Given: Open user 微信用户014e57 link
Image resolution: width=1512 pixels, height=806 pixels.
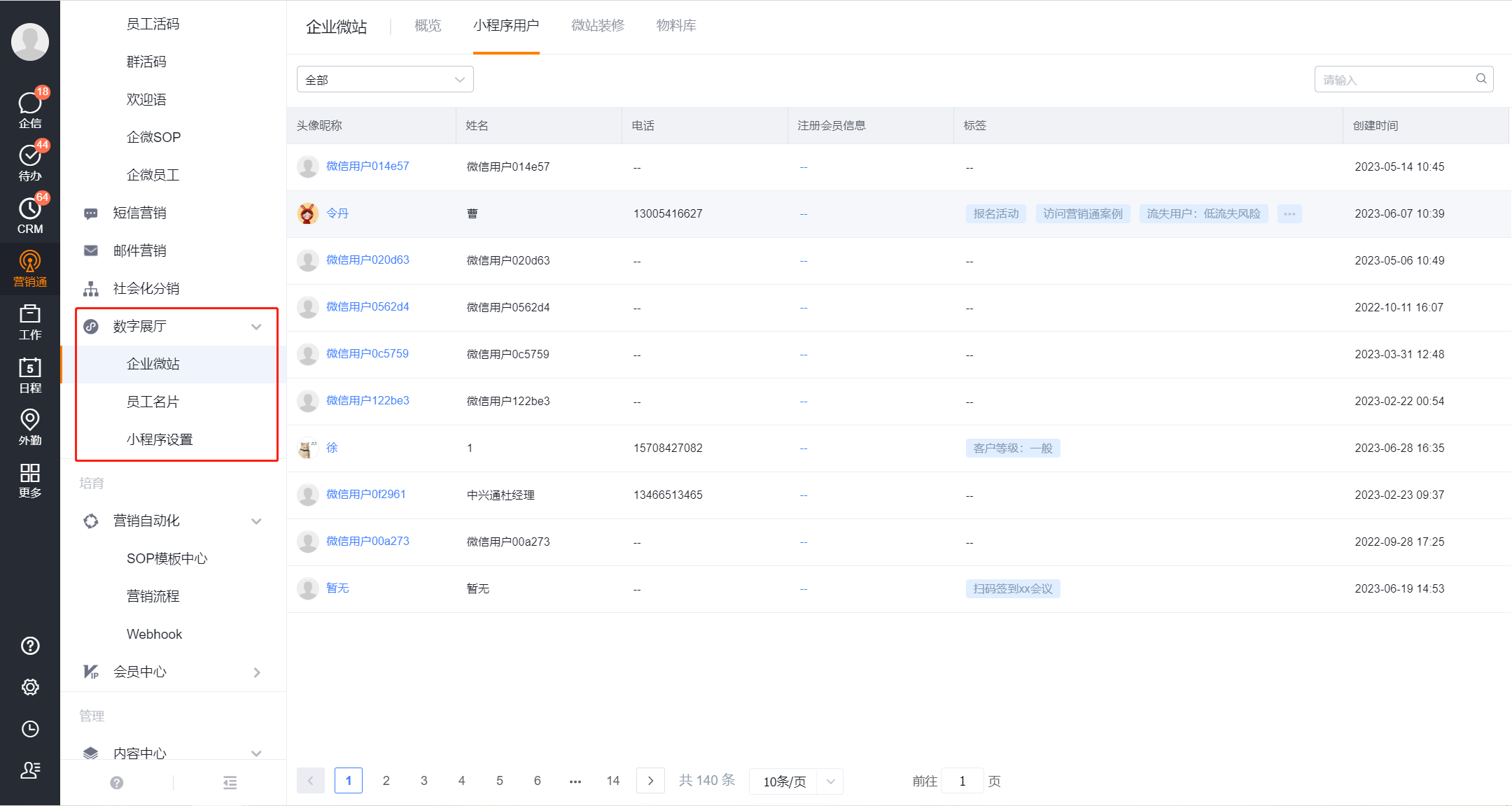Looking at the screenshot, I should 367,167.
